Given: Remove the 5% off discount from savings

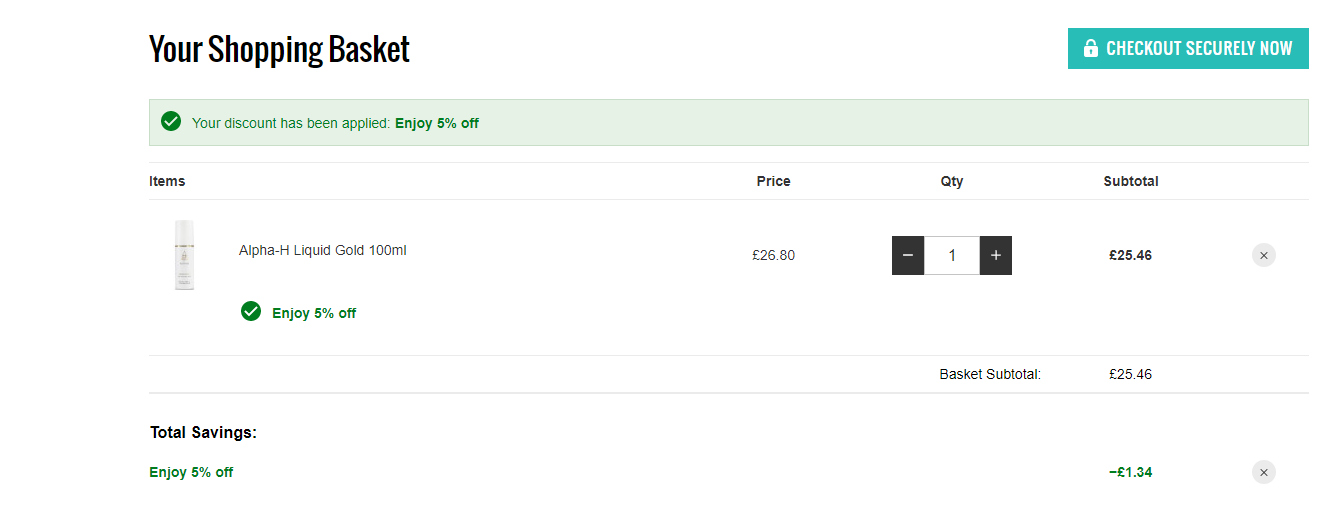Looking at the screenshot, I should tap(1264, 472).
